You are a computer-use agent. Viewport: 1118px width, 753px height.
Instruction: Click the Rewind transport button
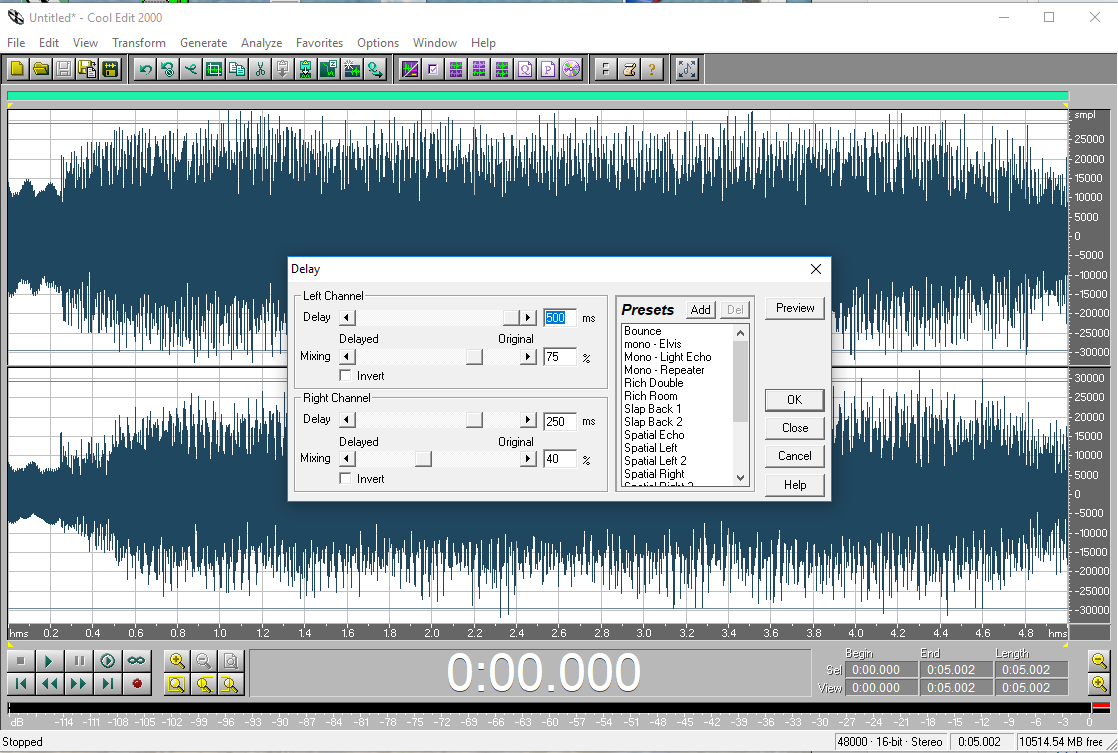click(x=49, y=684)
